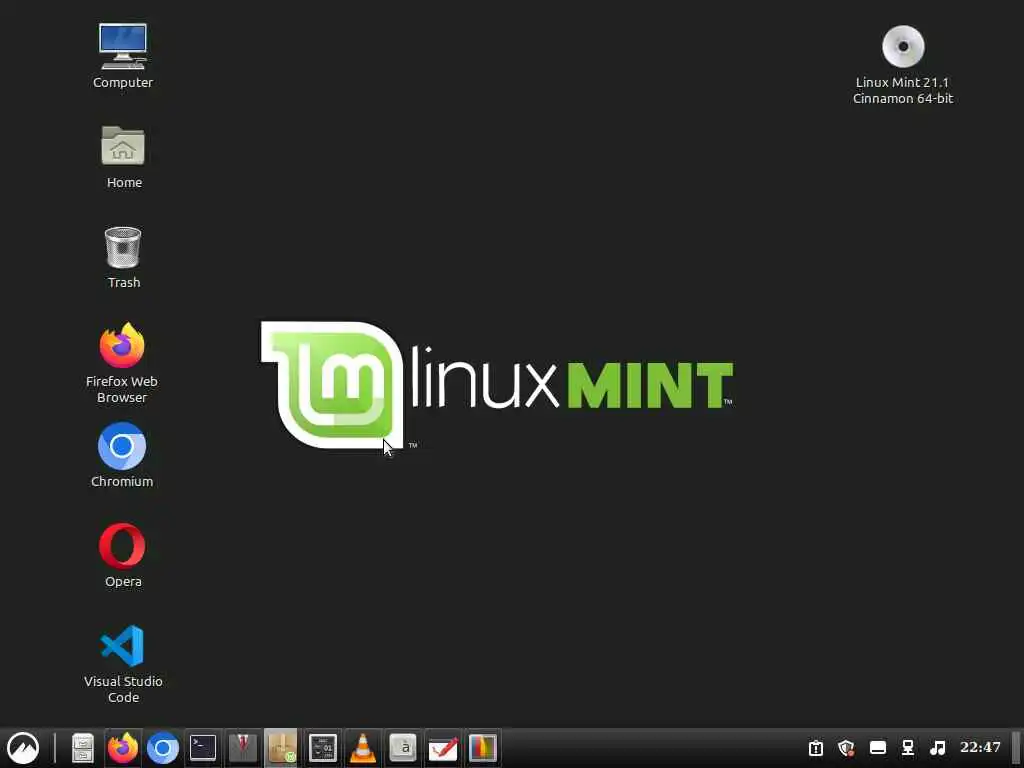
Task: Click the show-desktop strip at panel's right edge
Action: coord(1017,748)
